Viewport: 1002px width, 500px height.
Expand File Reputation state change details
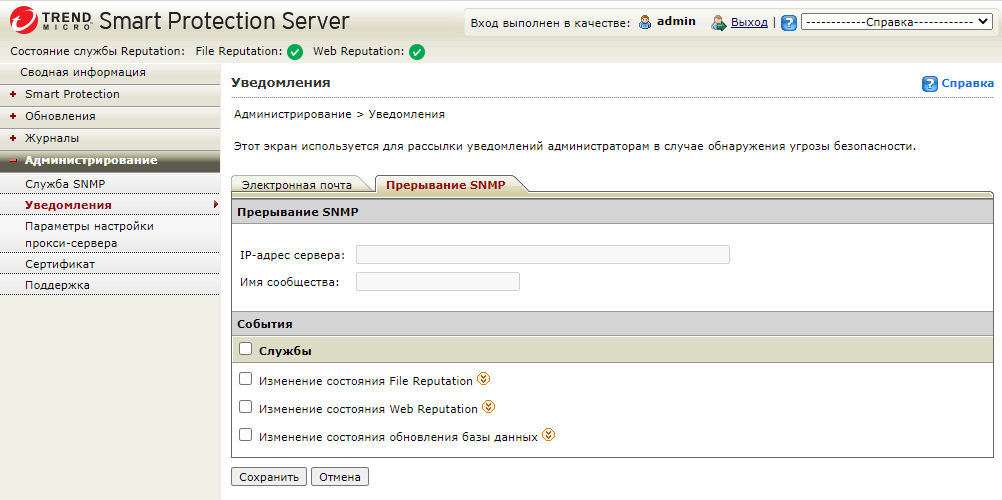(484, 379)
